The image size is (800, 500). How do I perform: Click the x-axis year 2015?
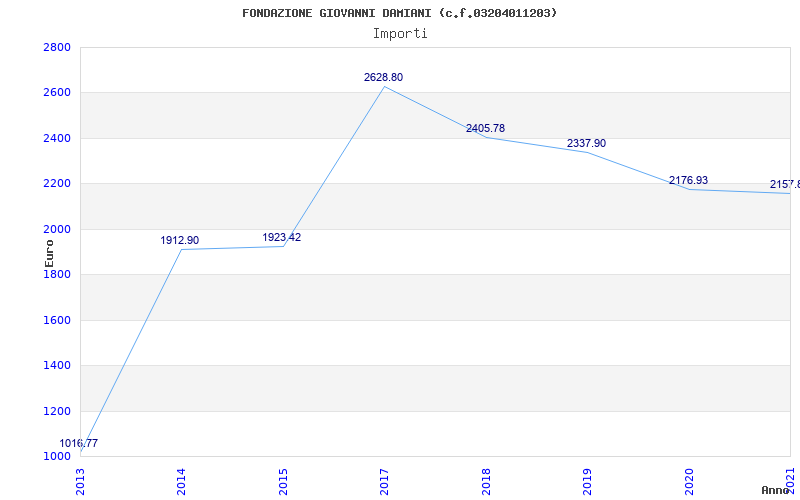[x=283, y=482]
